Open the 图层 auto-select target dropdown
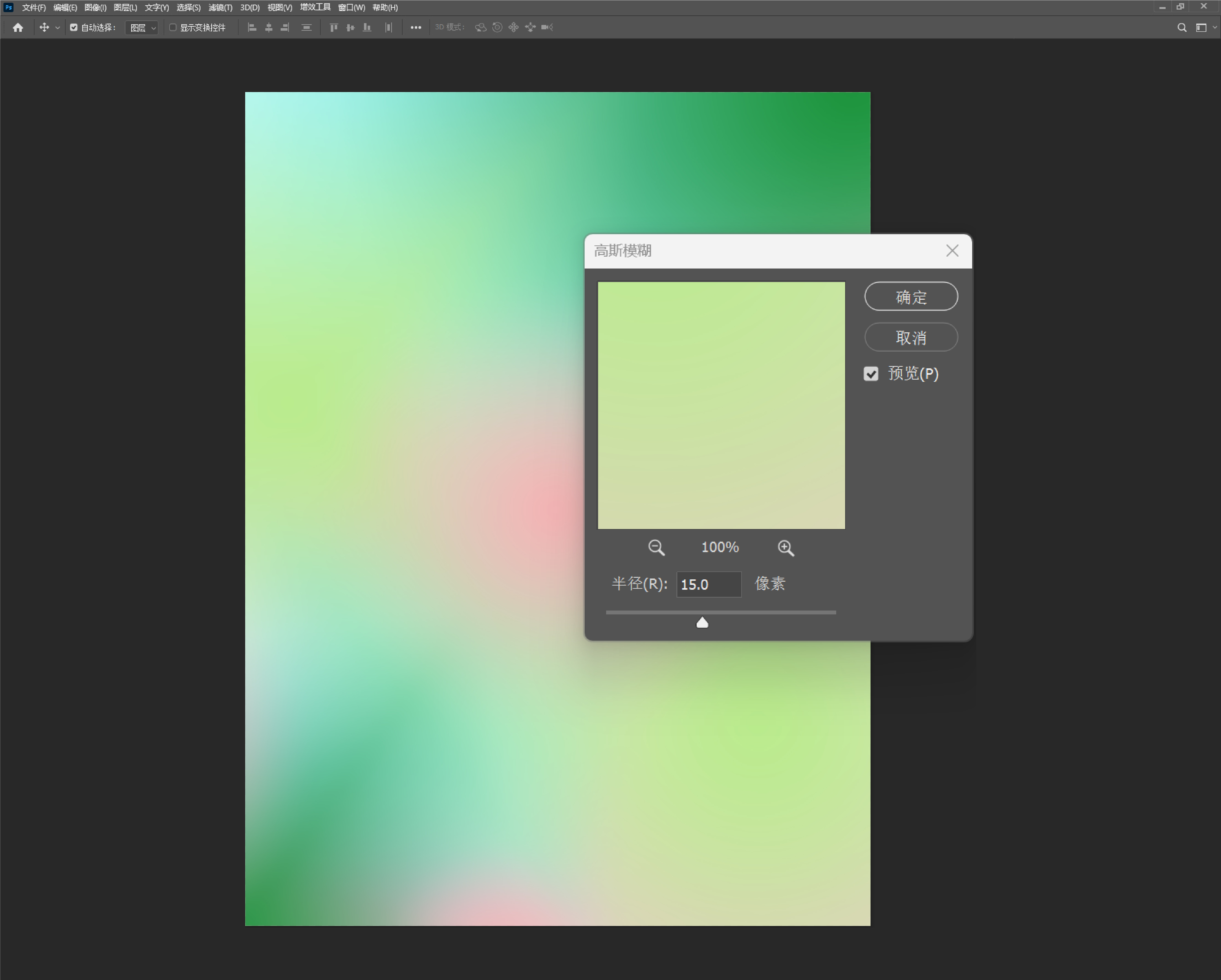Viewport: 1221px width, 980px height. pyautogui.click(x=142, y=28)
